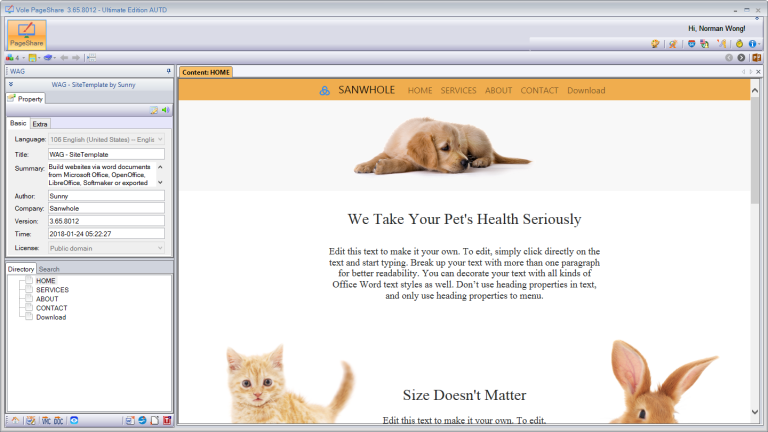The width and height of the screenshot is (768, 432).
Task: Click the DOC export icon
Action: click(58, 421)
